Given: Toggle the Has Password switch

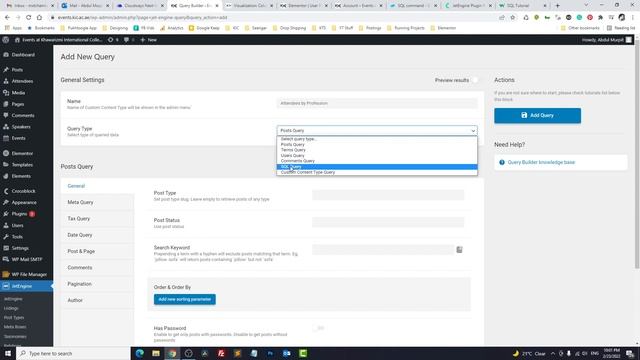Looking at the screenshot, I should pos(318,328).
